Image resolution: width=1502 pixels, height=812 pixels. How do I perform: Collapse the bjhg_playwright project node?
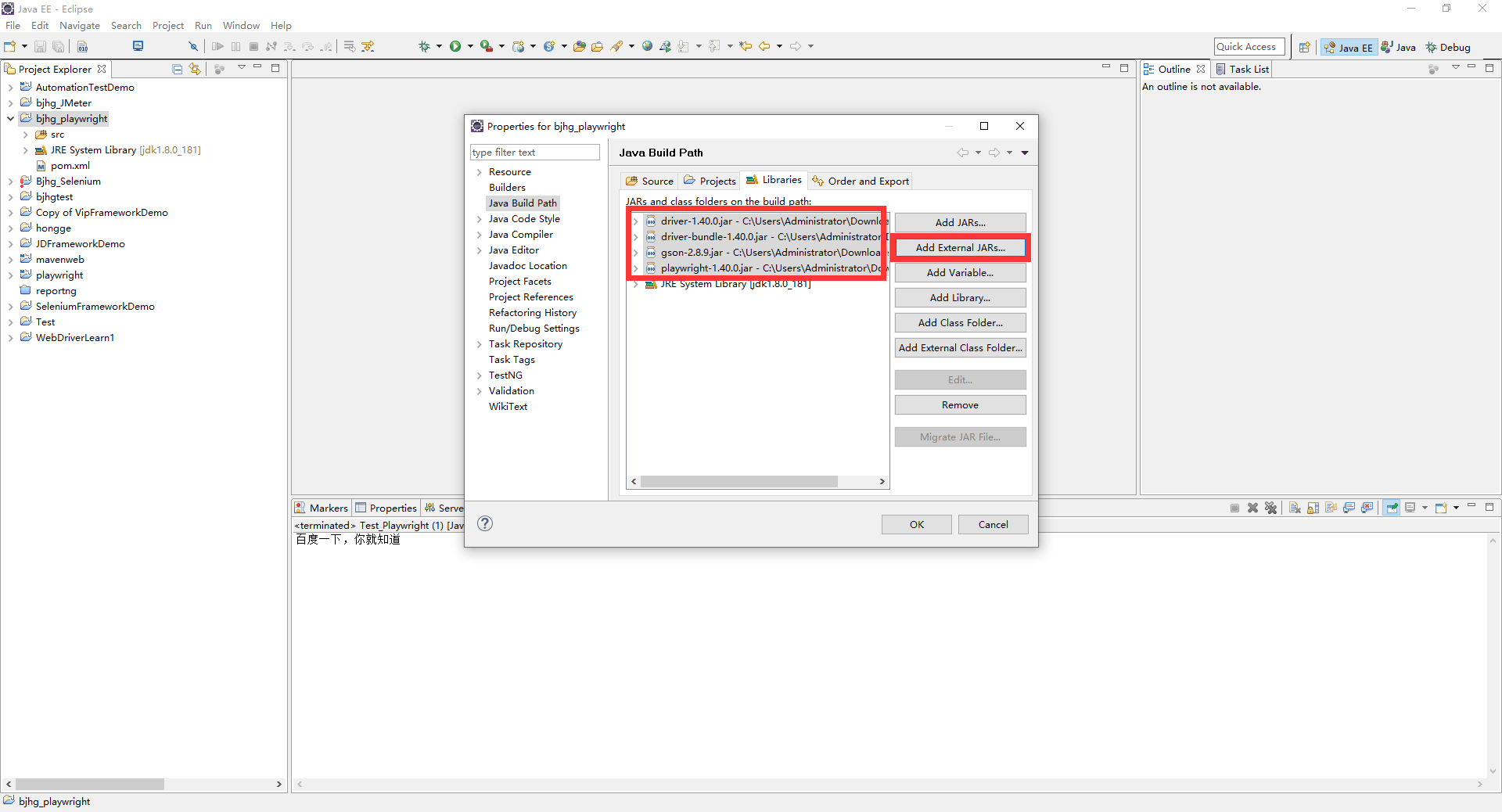tap(10, 119)
